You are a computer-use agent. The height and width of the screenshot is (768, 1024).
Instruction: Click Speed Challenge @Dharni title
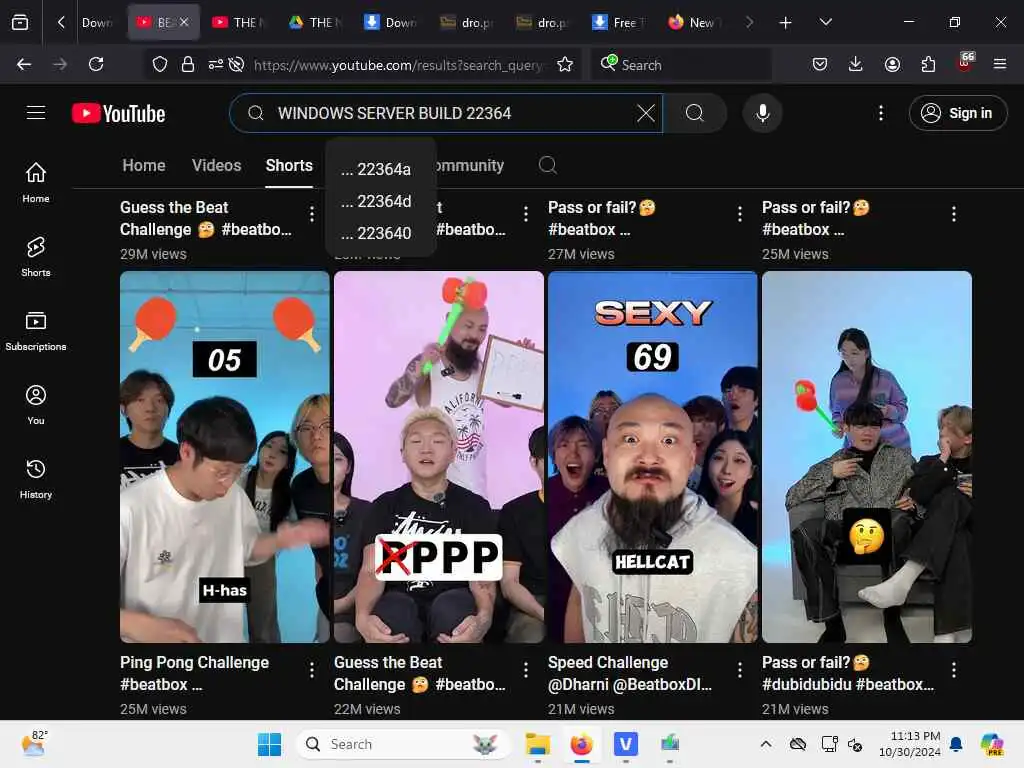(x=630, y=673)
